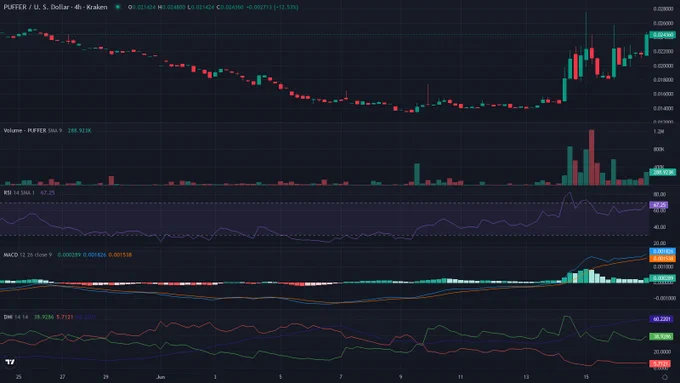
Task: Click the 0.001826 value in MACD legend
Action: coord(95,255)
